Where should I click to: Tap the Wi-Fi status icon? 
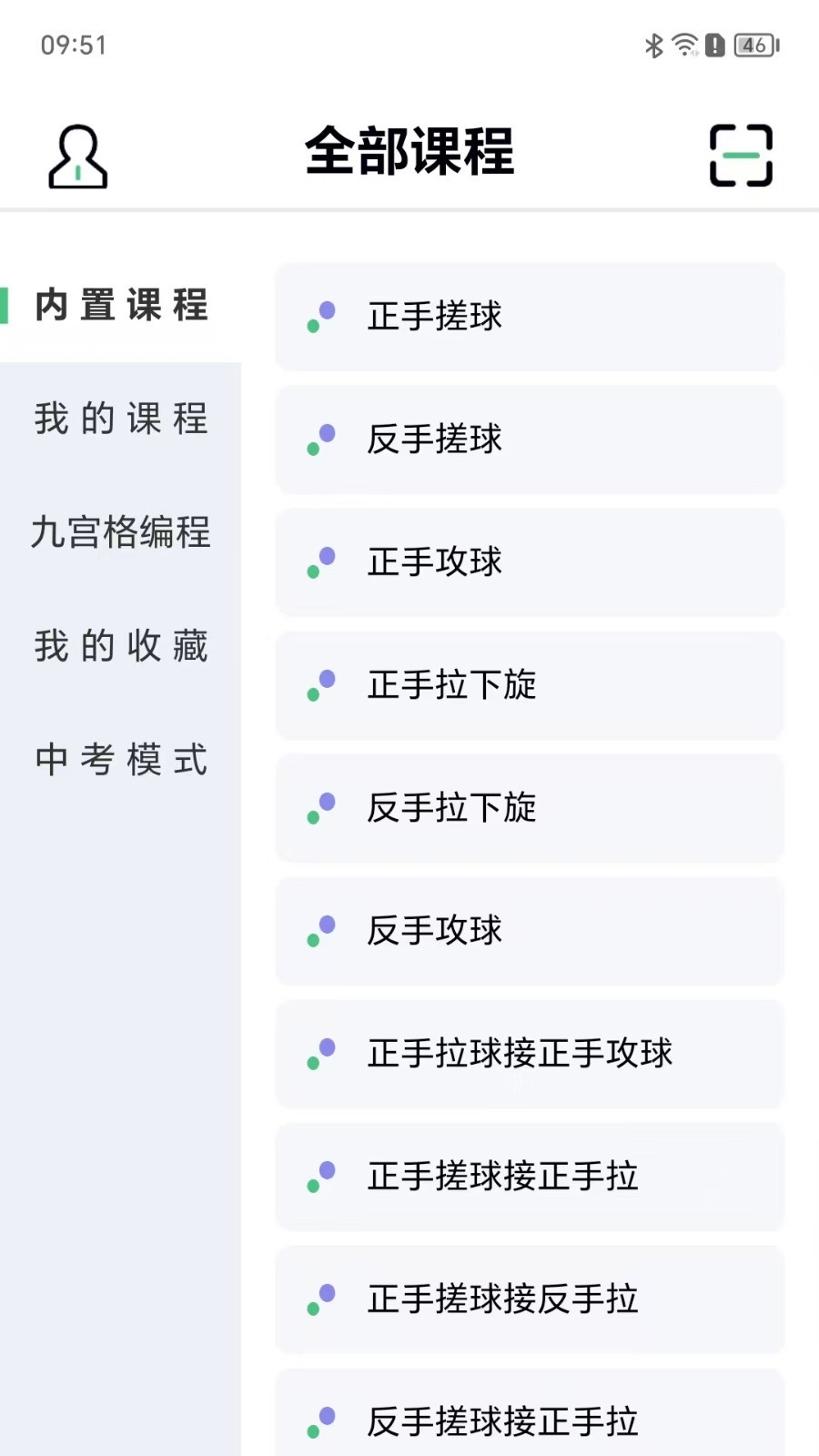click(684, 45)
